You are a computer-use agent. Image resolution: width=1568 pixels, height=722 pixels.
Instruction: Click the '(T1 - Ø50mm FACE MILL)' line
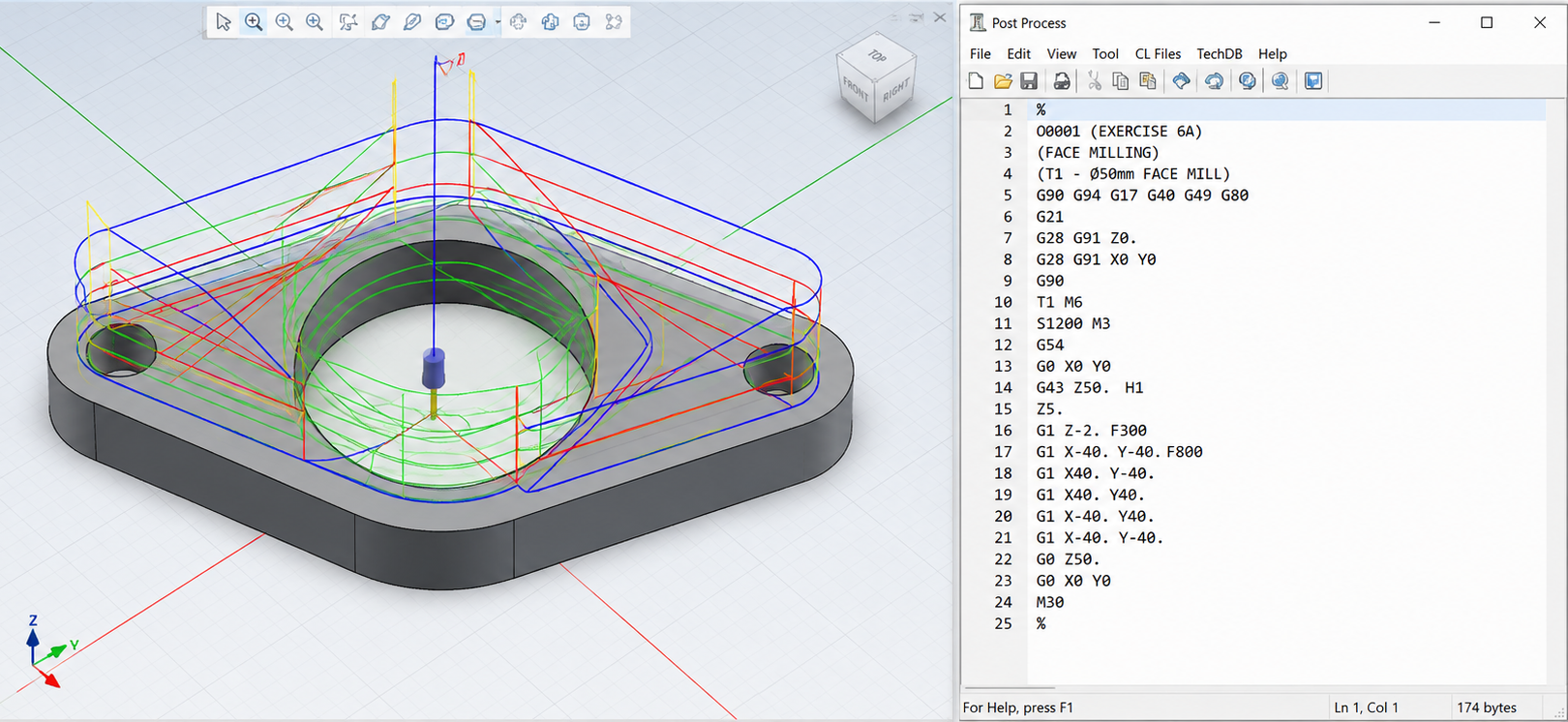(x=1132, y=174)
